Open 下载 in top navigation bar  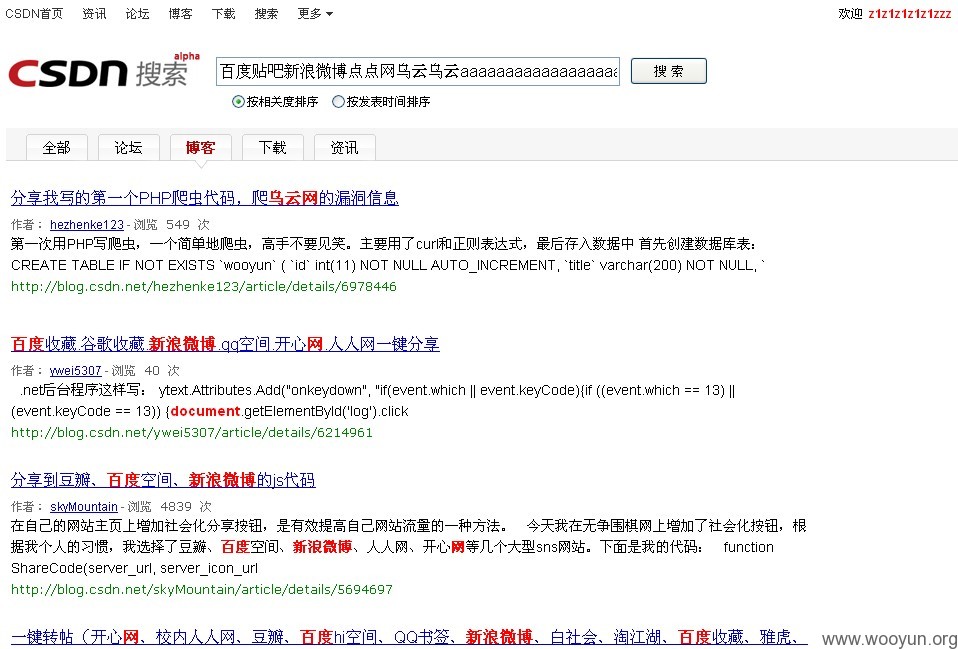(223, 13)
